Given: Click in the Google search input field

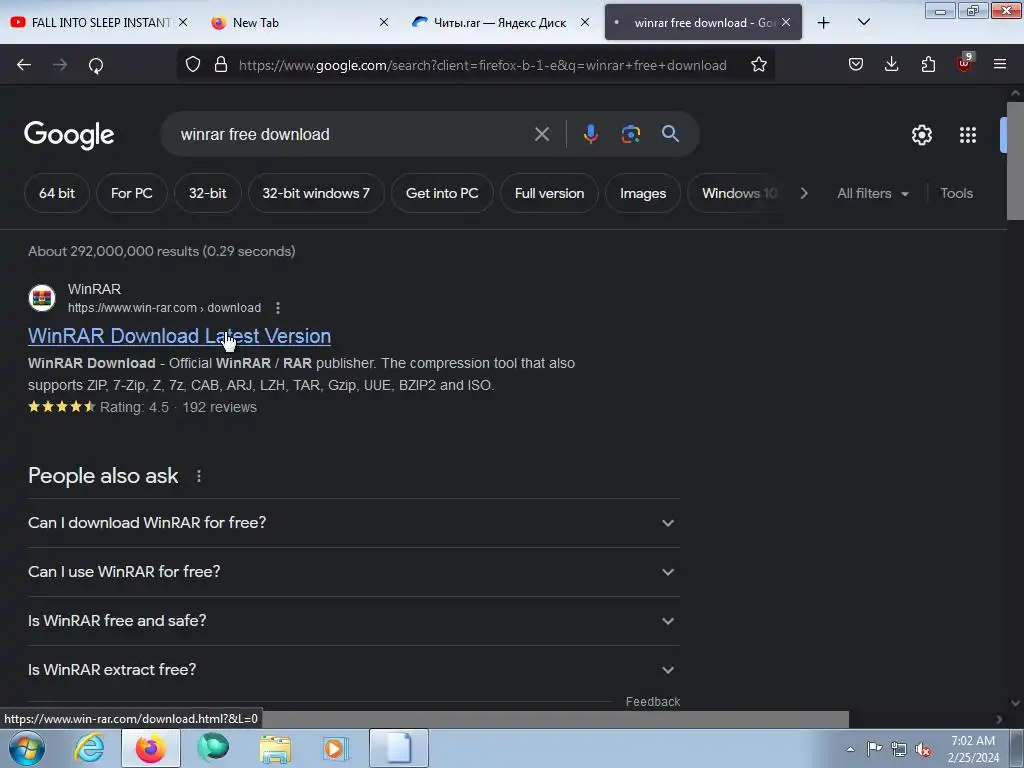Looking at the screenshot, I should click(353, 135).
